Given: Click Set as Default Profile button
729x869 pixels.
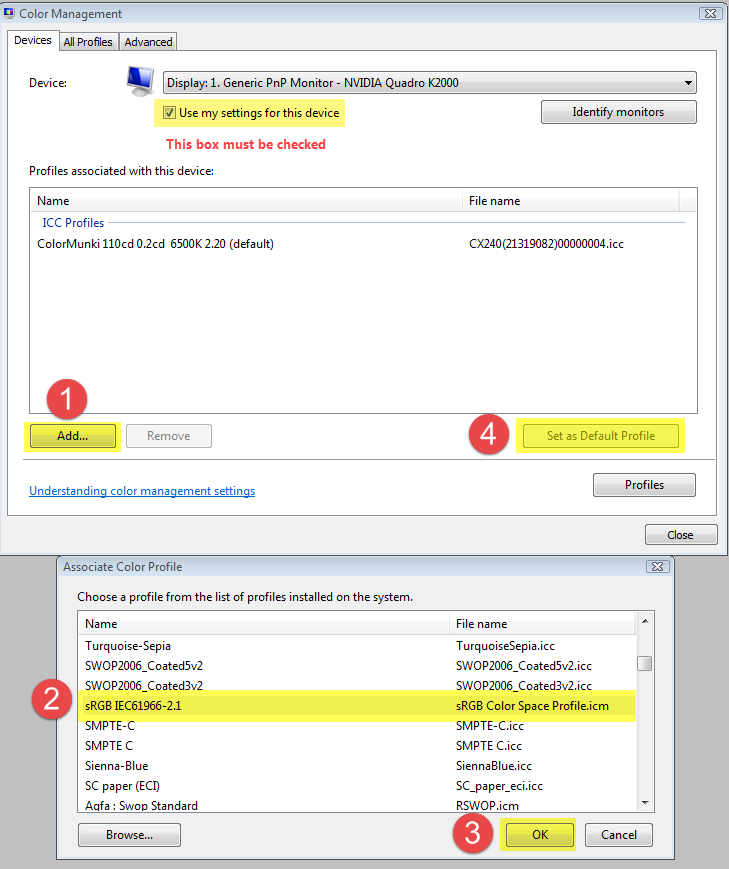Looking at the screenshot, I should tap(601, 436).
